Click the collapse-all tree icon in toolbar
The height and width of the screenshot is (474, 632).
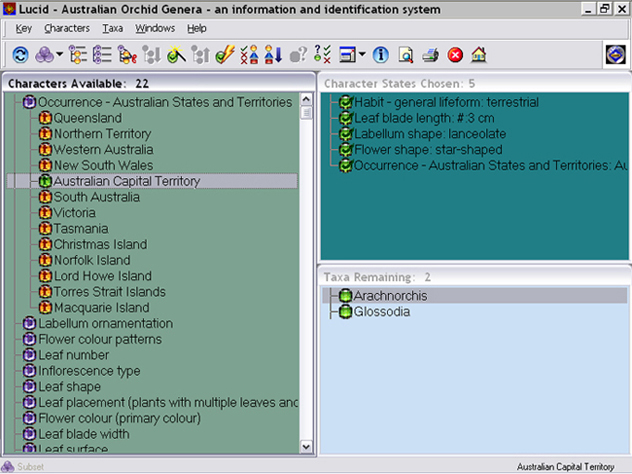tap(102, 55)
